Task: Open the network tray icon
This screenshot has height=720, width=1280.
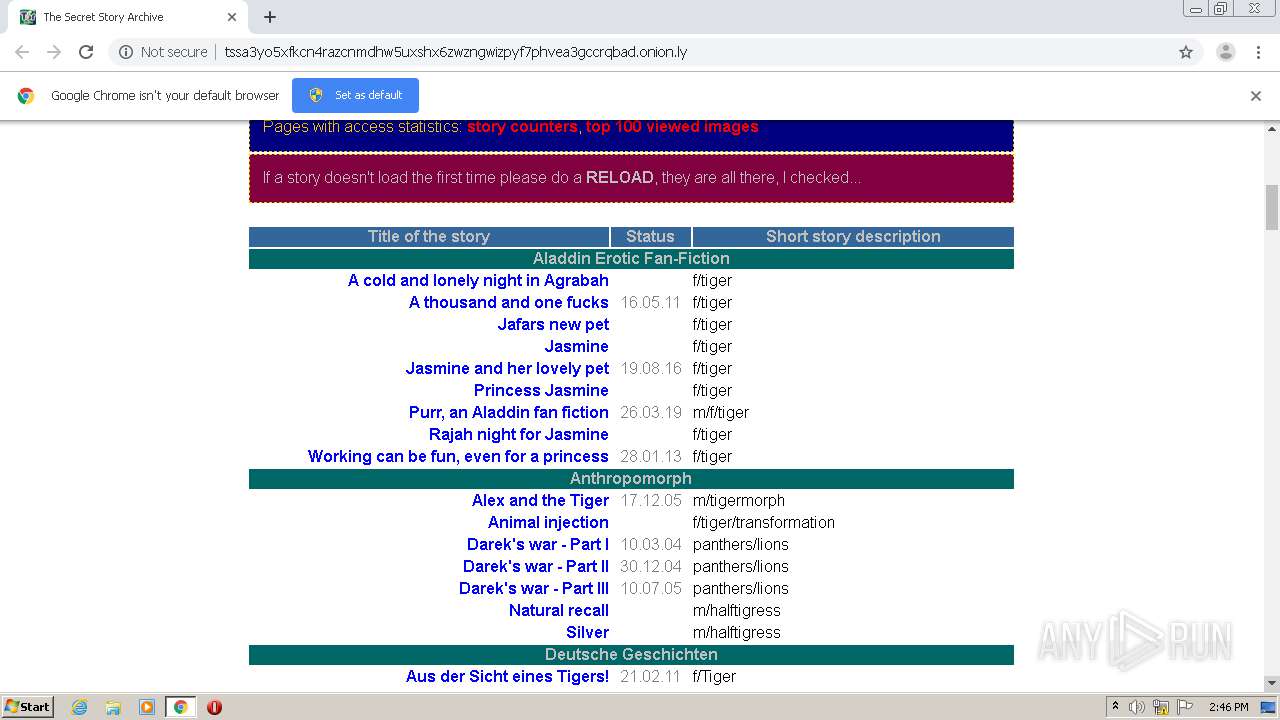Action: [x=1161, y=707]
